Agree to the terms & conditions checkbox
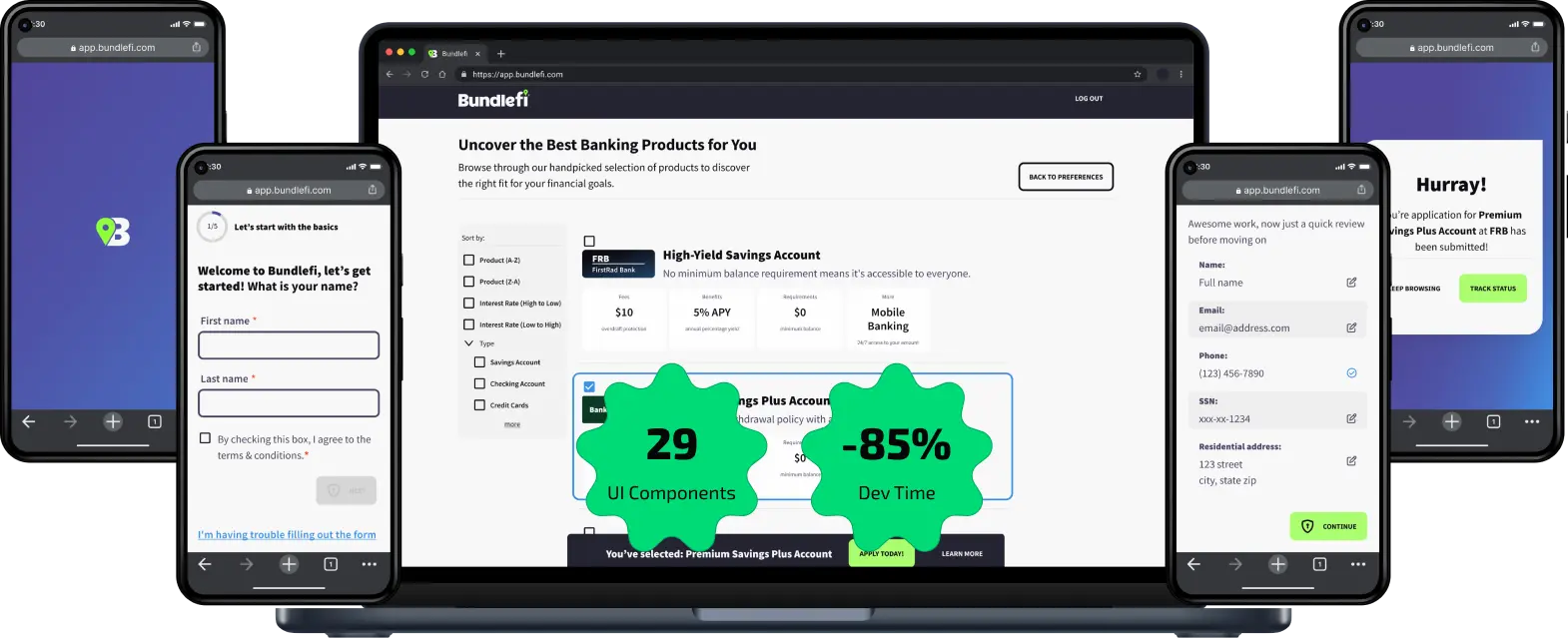1568x638 pixels. point(205,438)
